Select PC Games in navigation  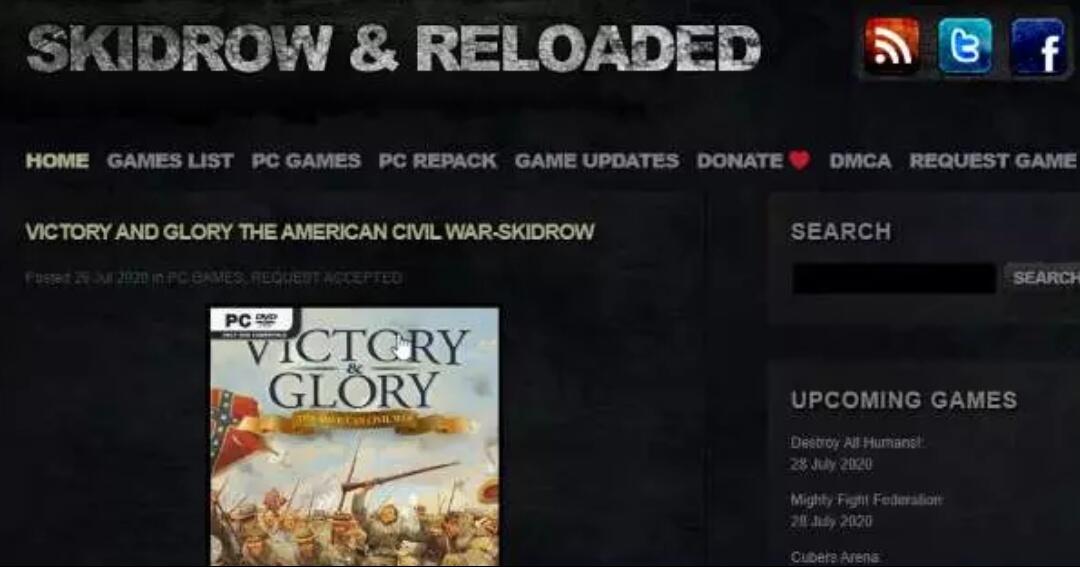[x=306, y=161]
